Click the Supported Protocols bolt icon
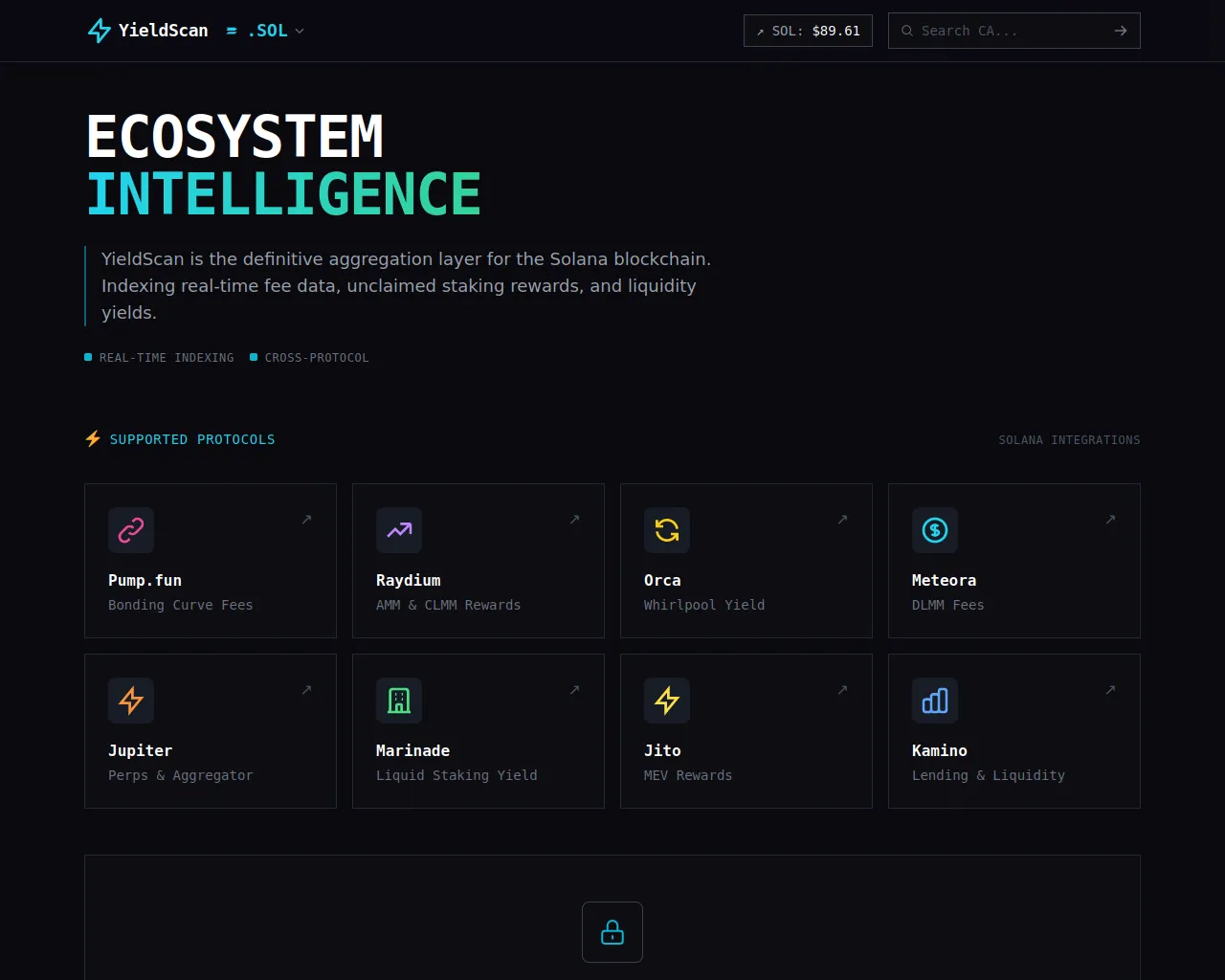Screen dimensions: 1225x980 pyautogui.click(x=93, y=438)
